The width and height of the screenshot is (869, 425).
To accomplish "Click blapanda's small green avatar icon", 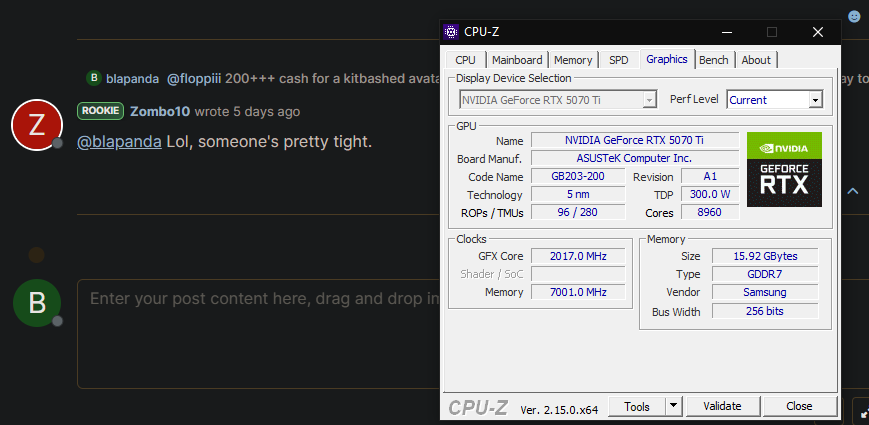I will point(94,78).
